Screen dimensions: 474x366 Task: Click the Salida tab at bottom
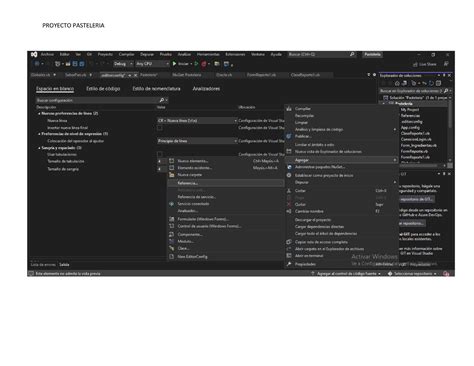[64, 265]
